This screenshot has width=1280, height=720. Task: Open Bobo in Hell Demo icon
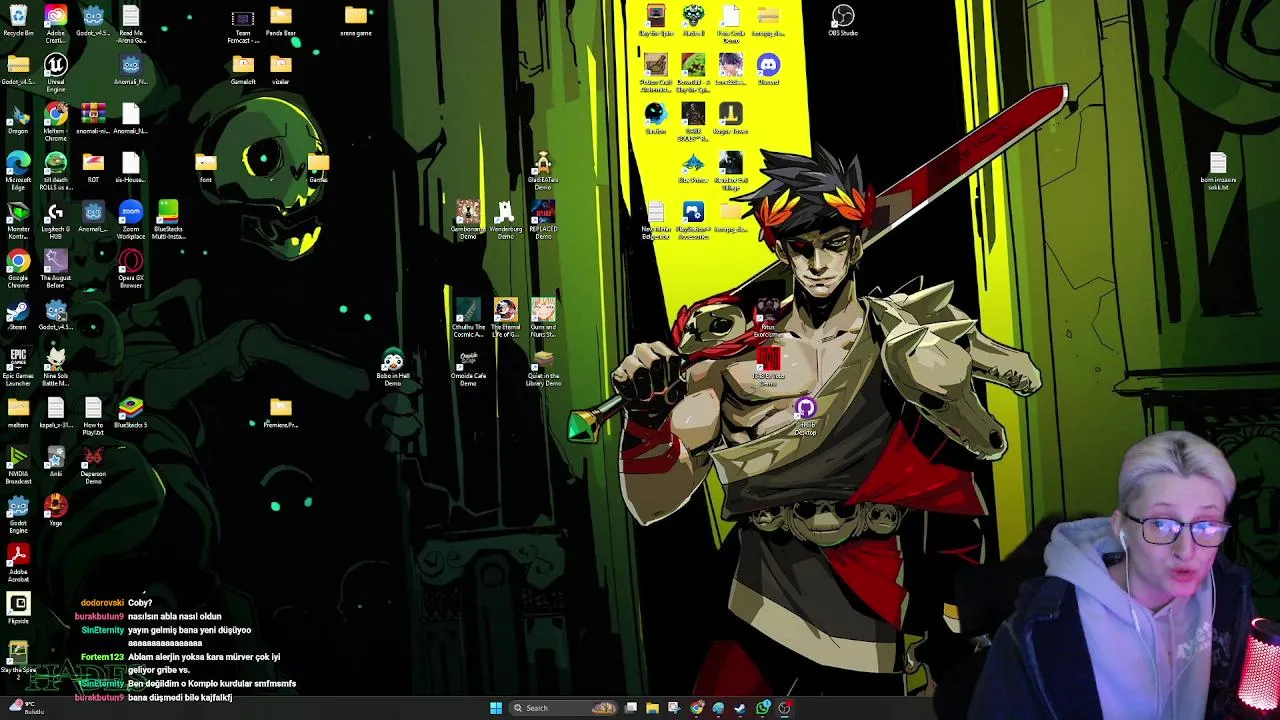pos(393,367)
